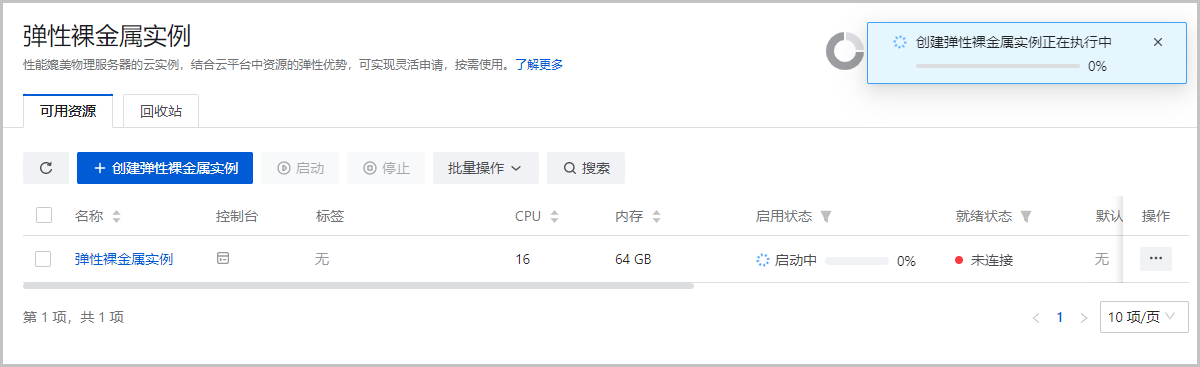Select the 可用资源 tab
1200x367 pixels.
tap(68, 111)
